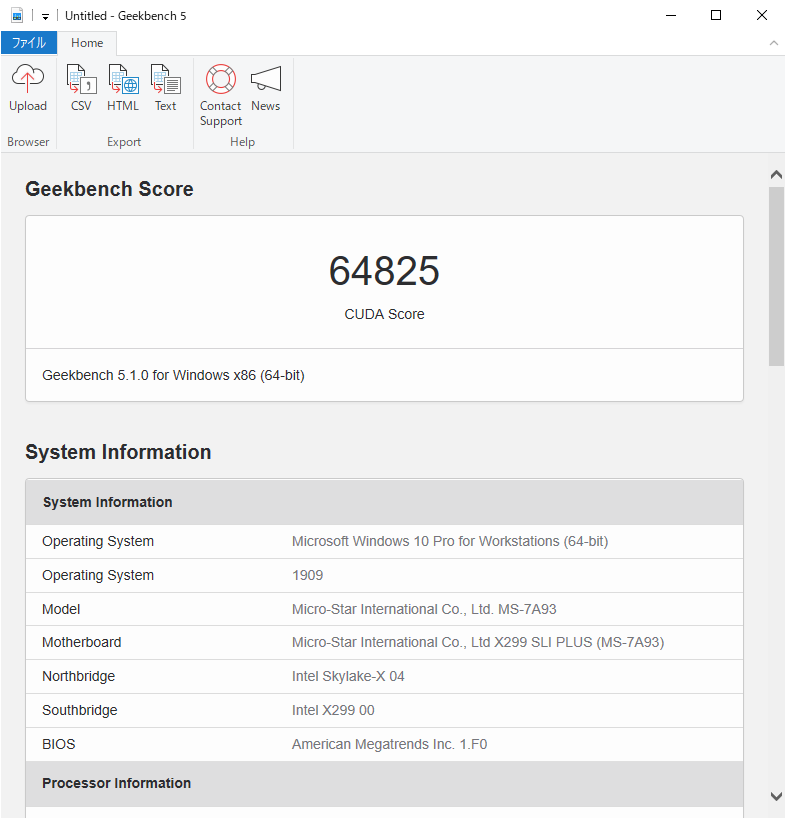Open the Quick Access Toolbar dropdown arrow
The image size is (786, 819).
coord(45,17)
